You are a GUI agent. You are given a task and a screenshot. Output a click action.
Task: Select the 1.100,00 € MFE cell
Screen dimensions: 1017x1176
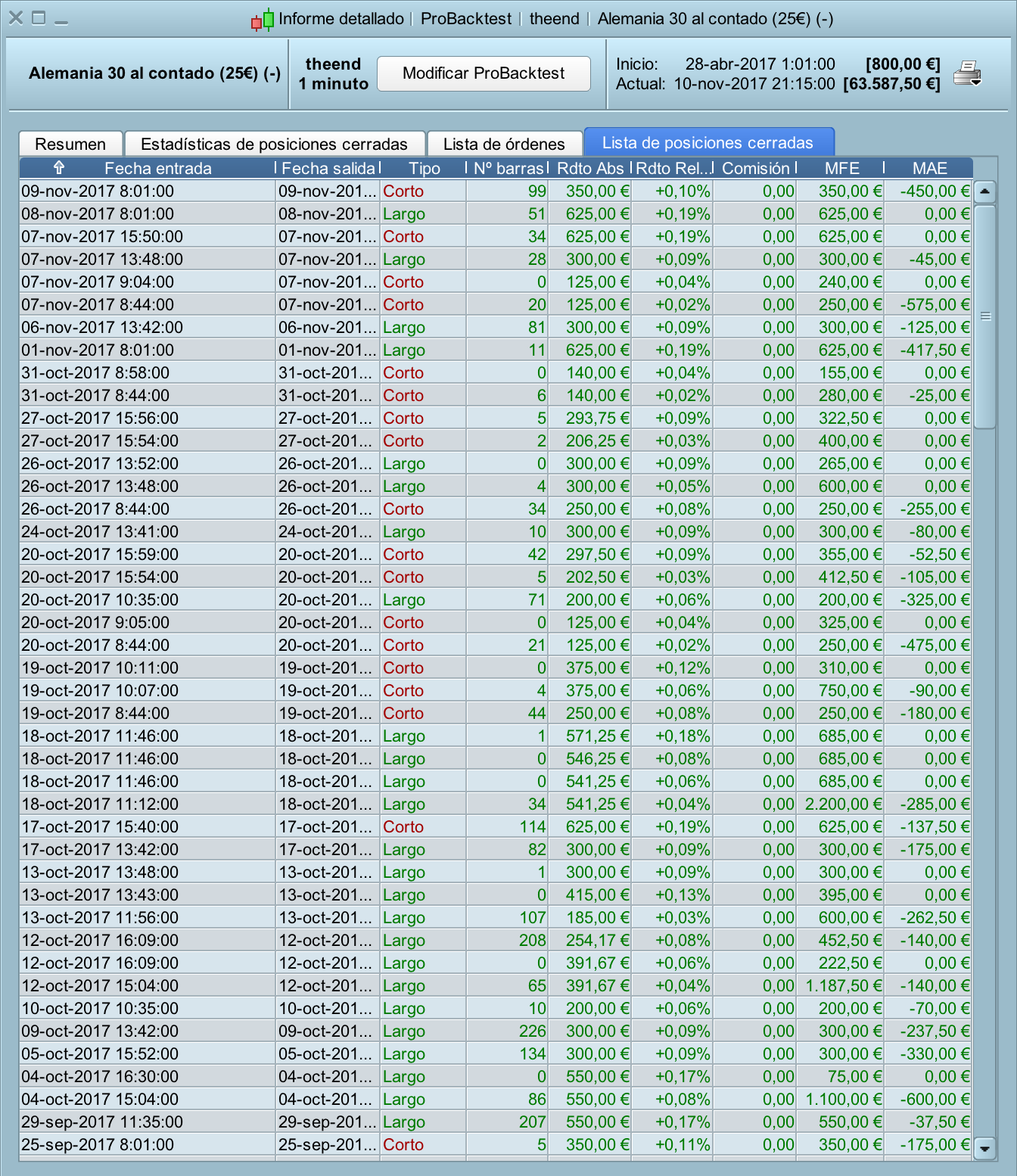click(x=844, y=1100)
